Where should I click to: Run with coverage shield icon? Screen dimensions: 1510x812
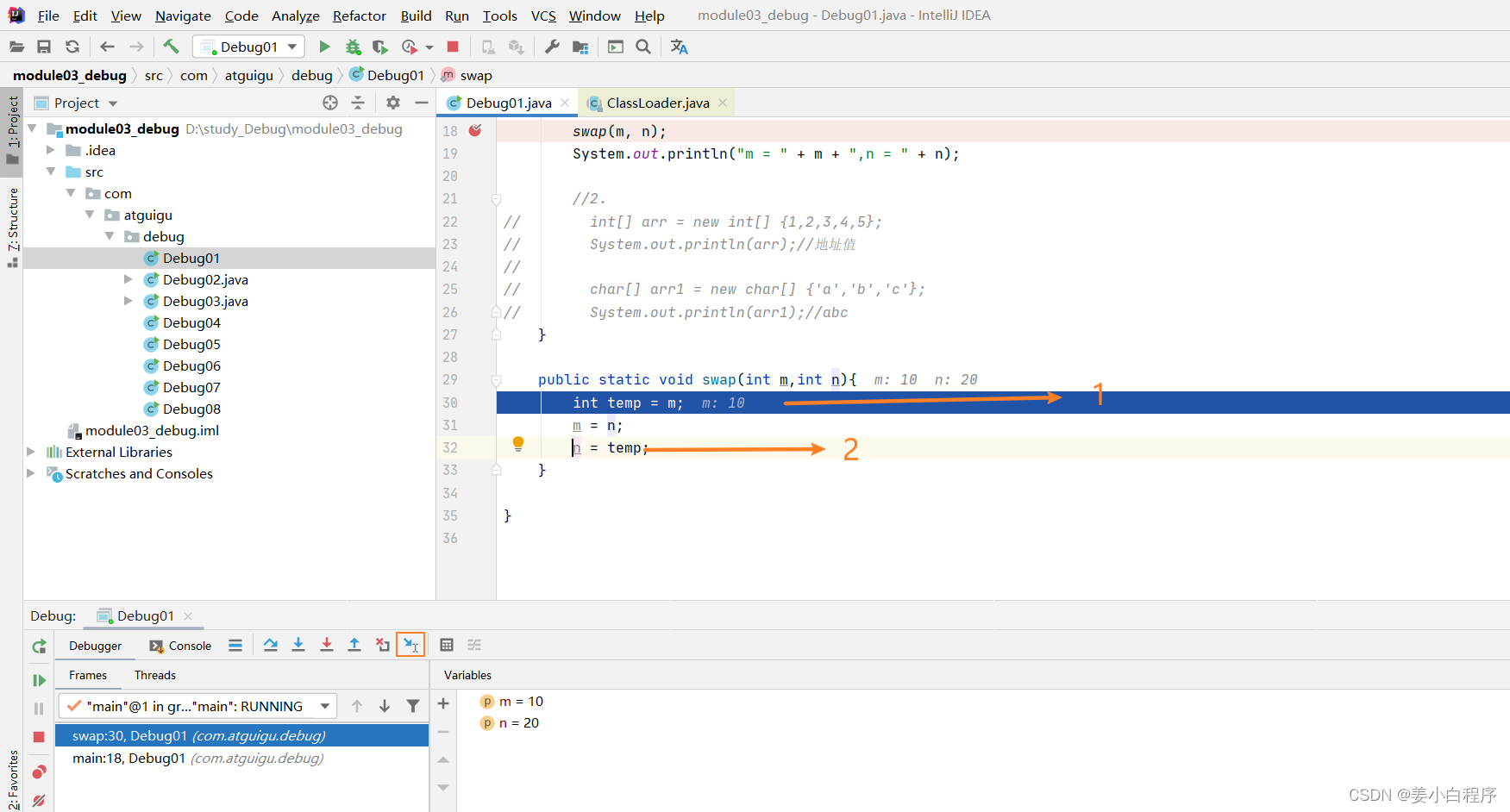click(380, 47)
